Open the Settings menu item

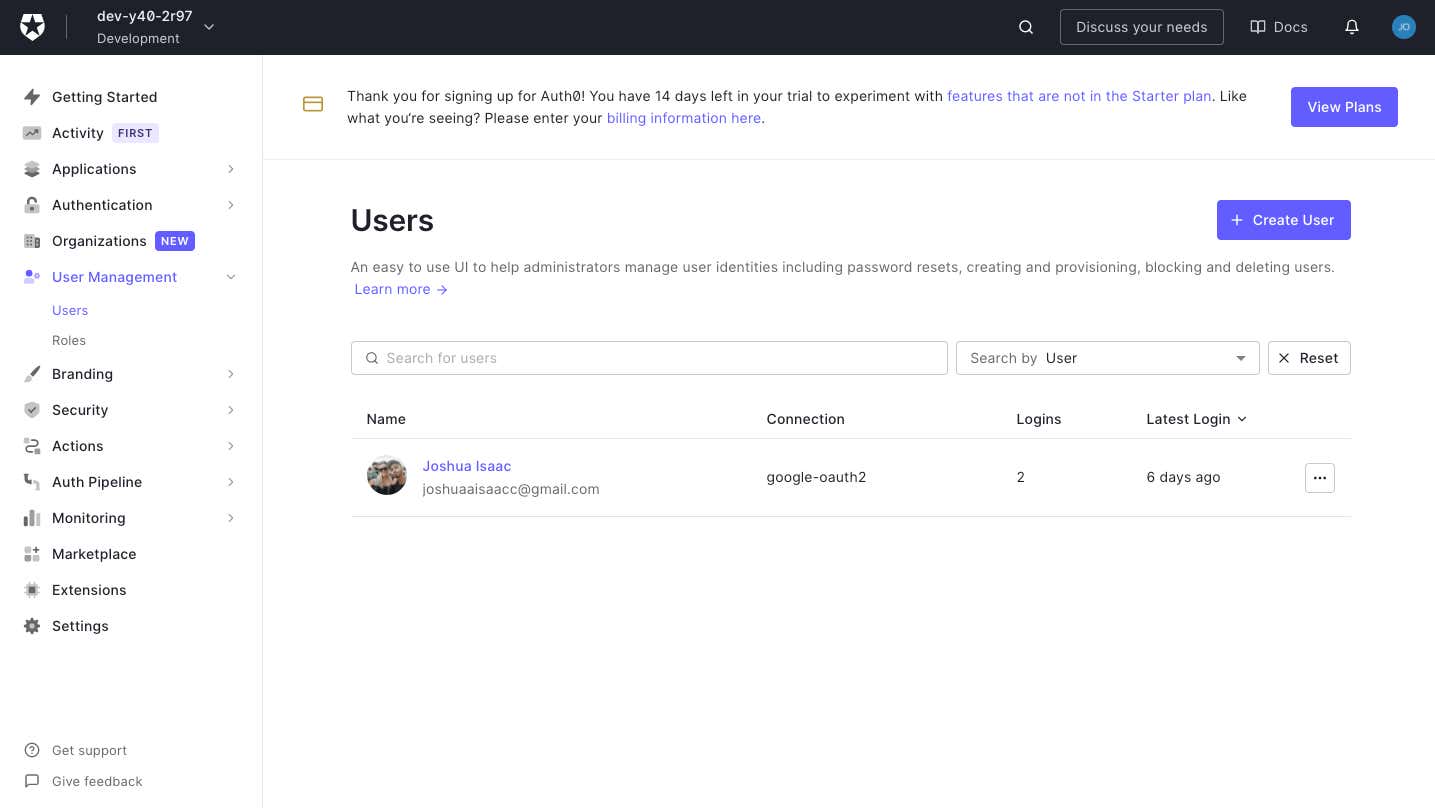tap(80, 626)
